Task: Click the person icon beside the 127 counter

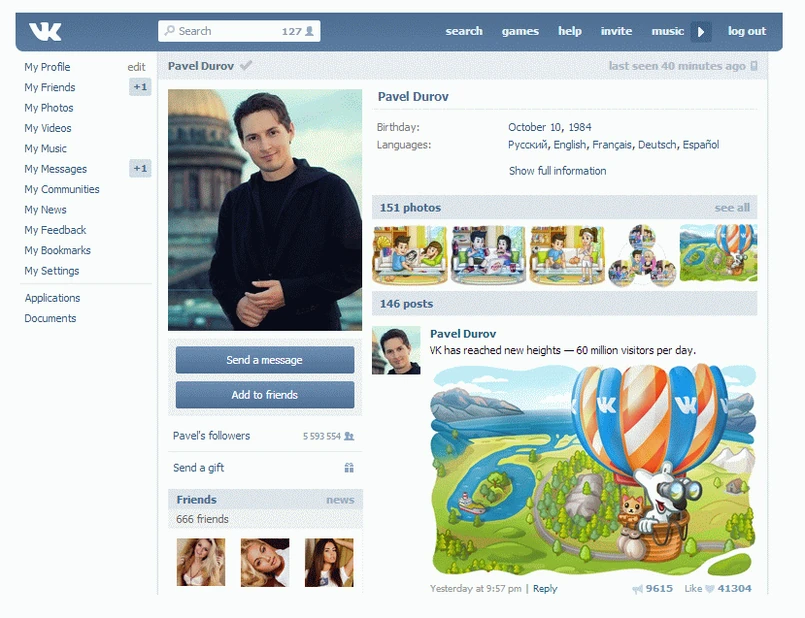Action: [309, 31]
